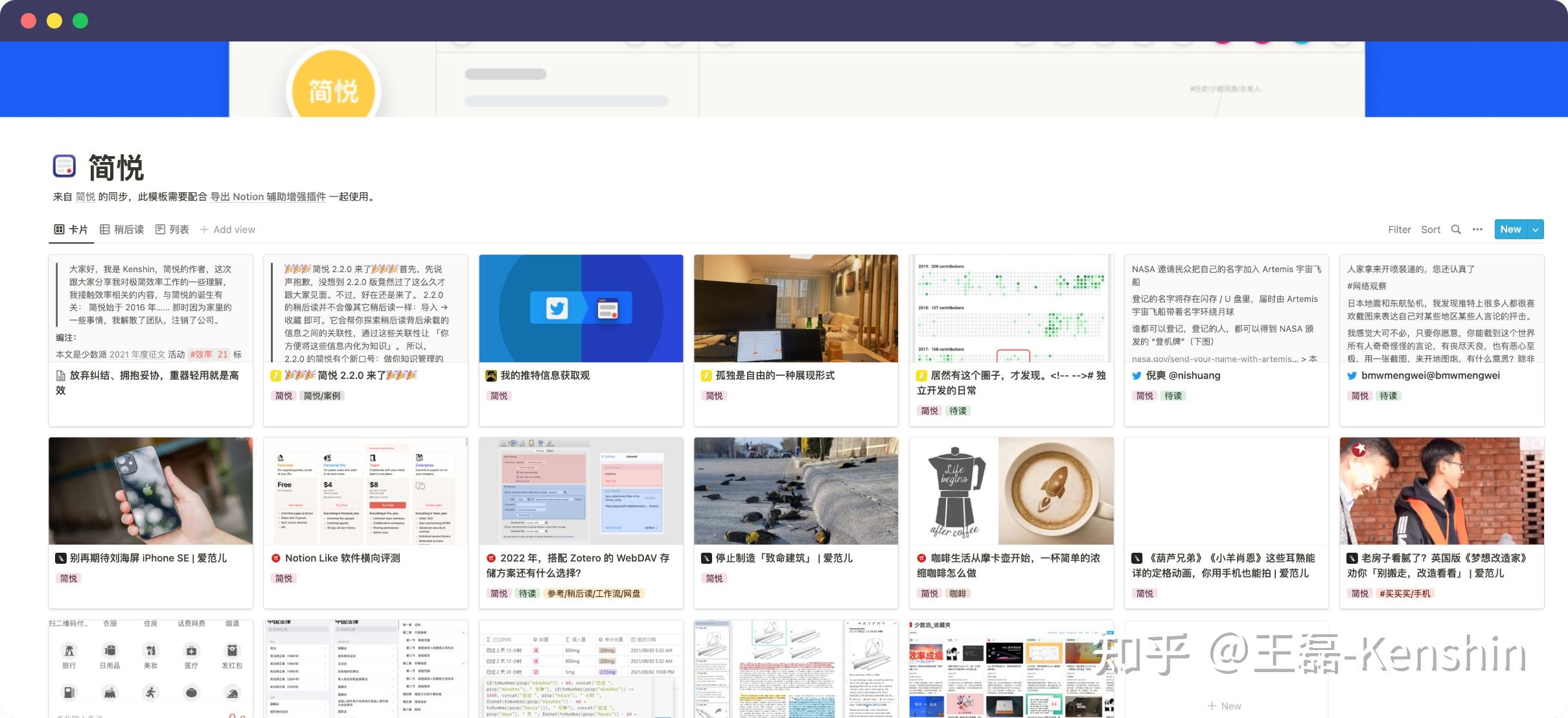Select the #买买买/手机 tag

coord(1405,594)
